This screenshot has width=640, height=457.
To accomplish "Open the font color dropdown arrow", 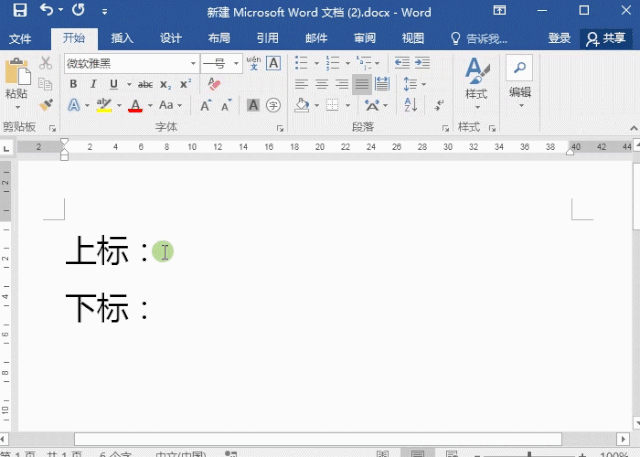I will click(x=150, y=106).
